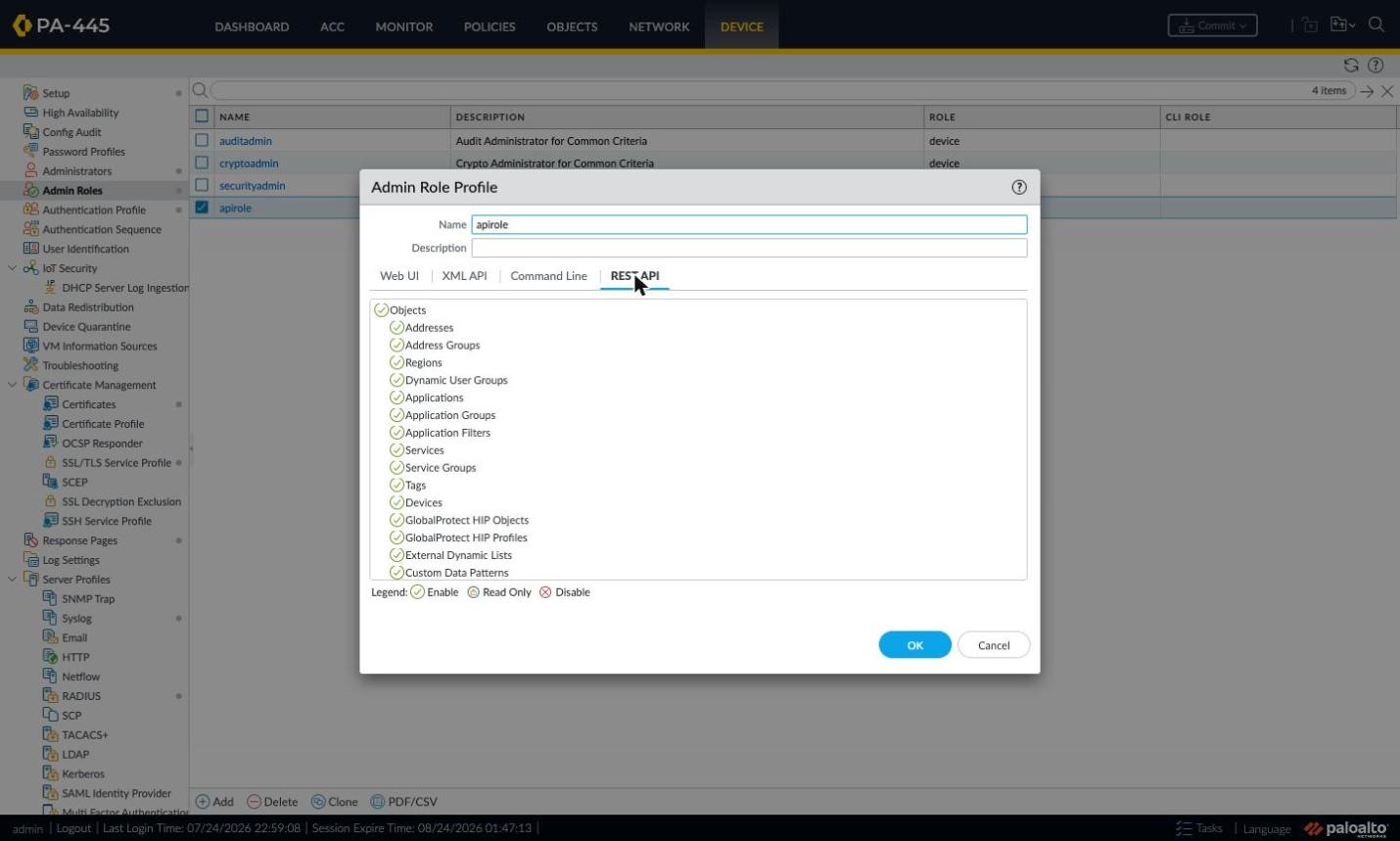This screenshot has height=841, width=1400.
Task: Confirm the dialog with OK
Action: pos(914,645)
